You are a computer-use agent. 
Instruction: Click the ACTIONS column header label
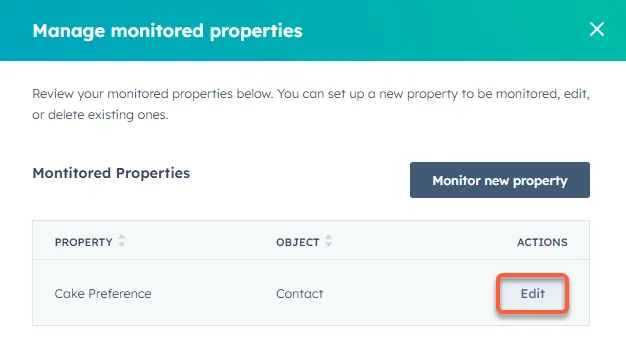coord(542,242)
